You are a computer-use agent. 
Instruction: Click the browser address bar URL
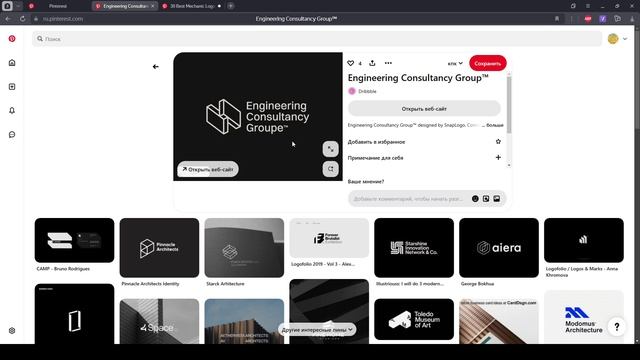point(63,19)
